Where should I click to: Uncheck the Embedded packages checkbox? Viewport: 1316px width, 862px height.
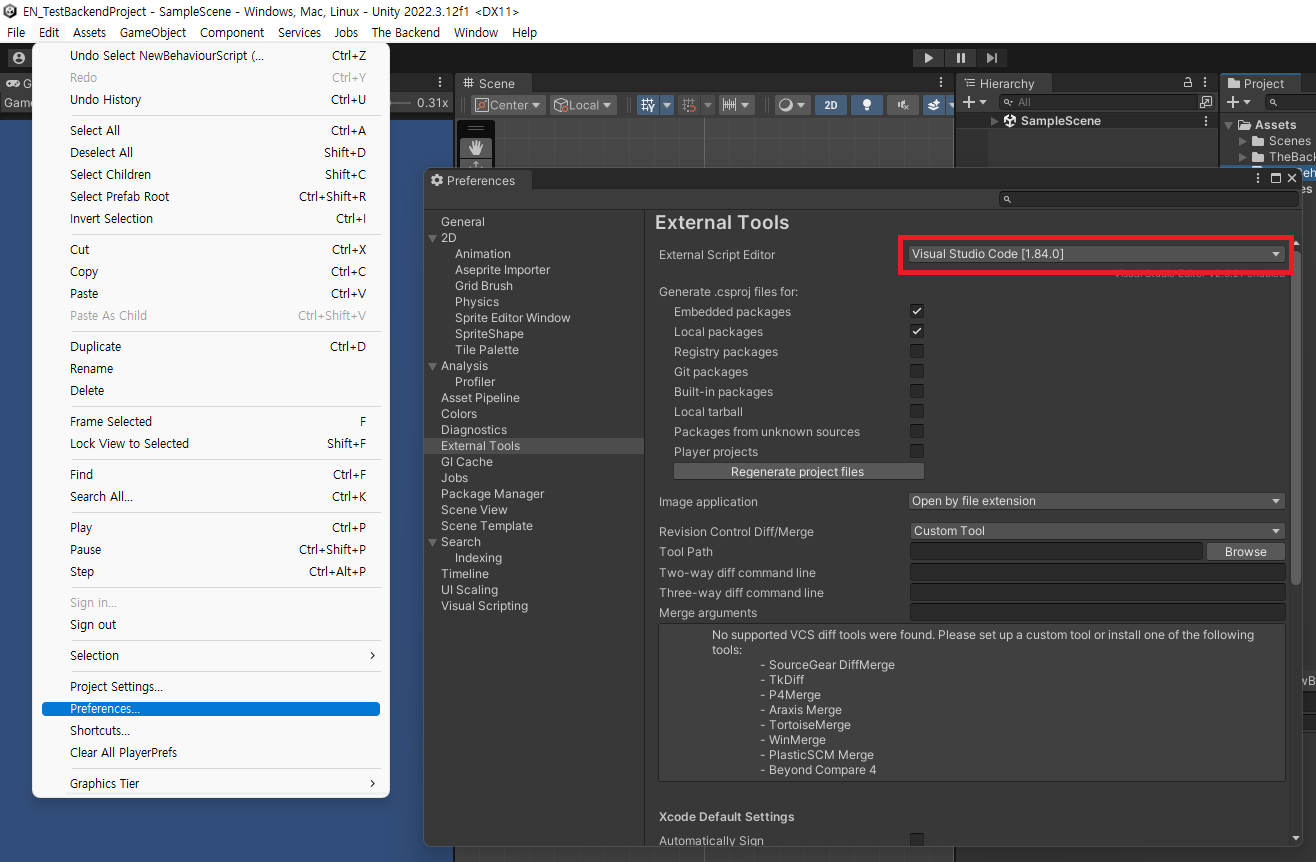916,311
